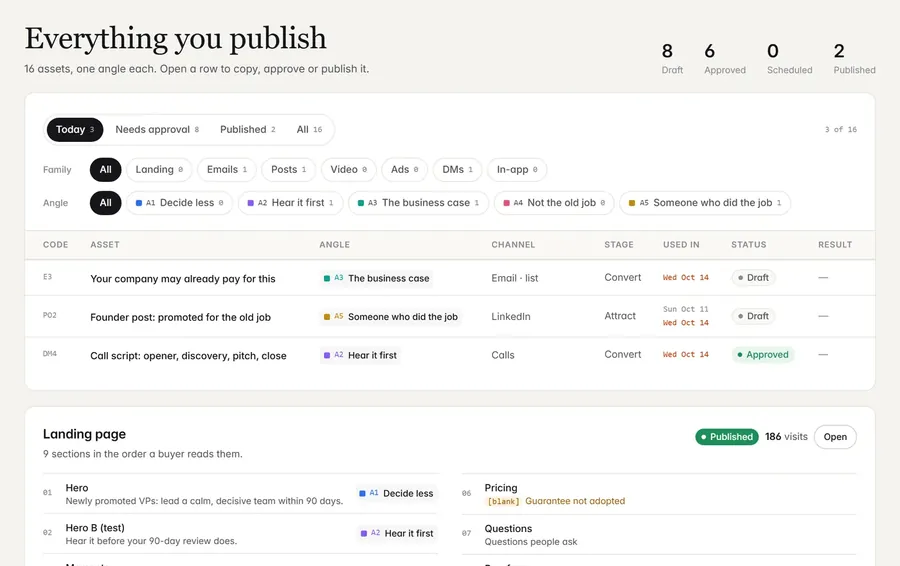Open the 02 Hero B (test) section row
Image resolution: width=900 pixels, height=566 pixels.
click(x=240, y=534)
